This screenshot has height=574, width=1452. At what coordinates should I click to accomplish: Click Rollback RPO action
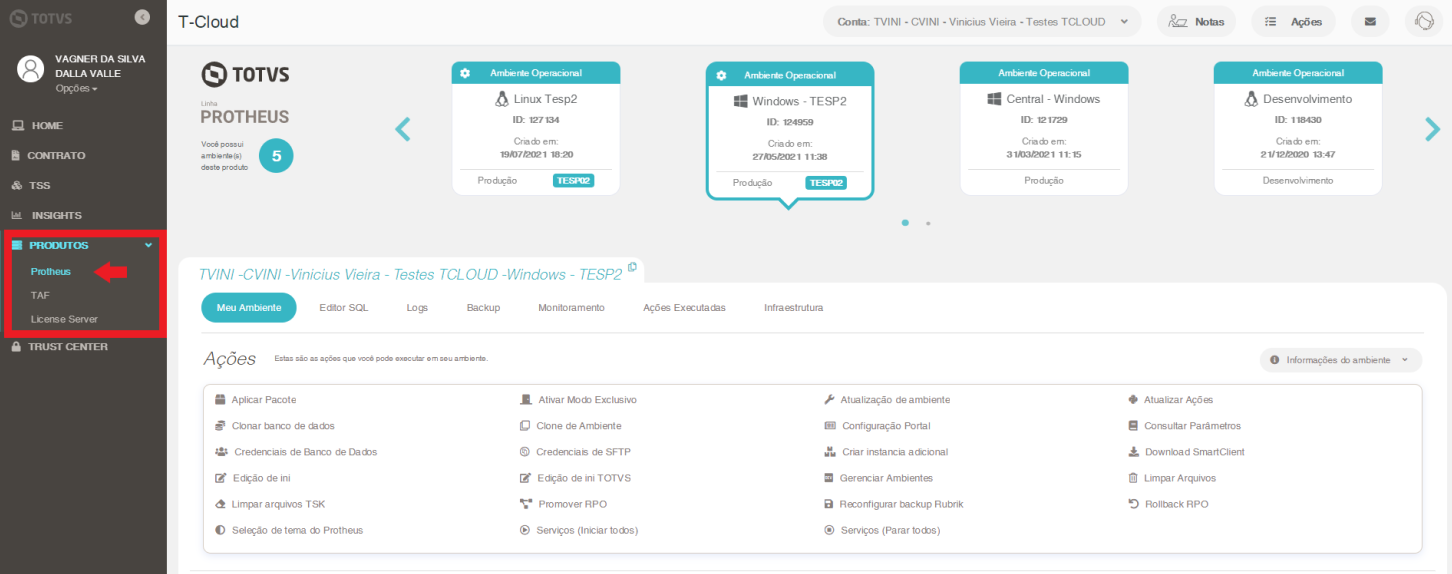pyautogui.click(x=1168, y=504)
